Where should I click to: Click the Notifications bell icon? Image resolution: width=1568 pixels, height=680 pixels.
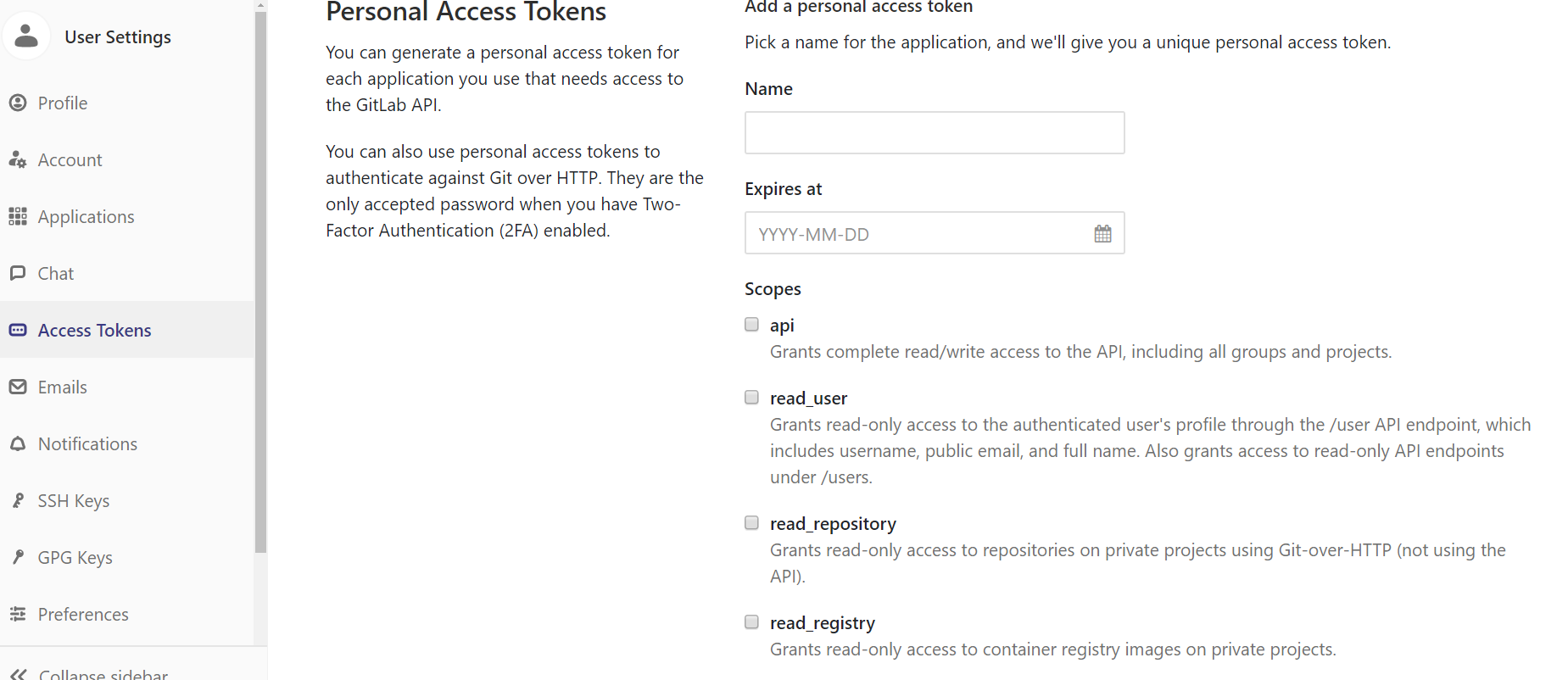(19, 443)
